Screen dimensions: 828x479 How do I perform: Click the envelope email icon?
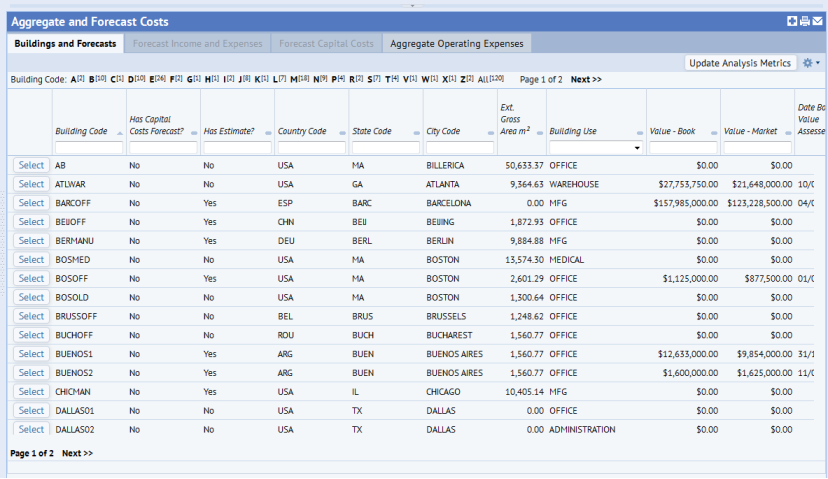[817, 21]
